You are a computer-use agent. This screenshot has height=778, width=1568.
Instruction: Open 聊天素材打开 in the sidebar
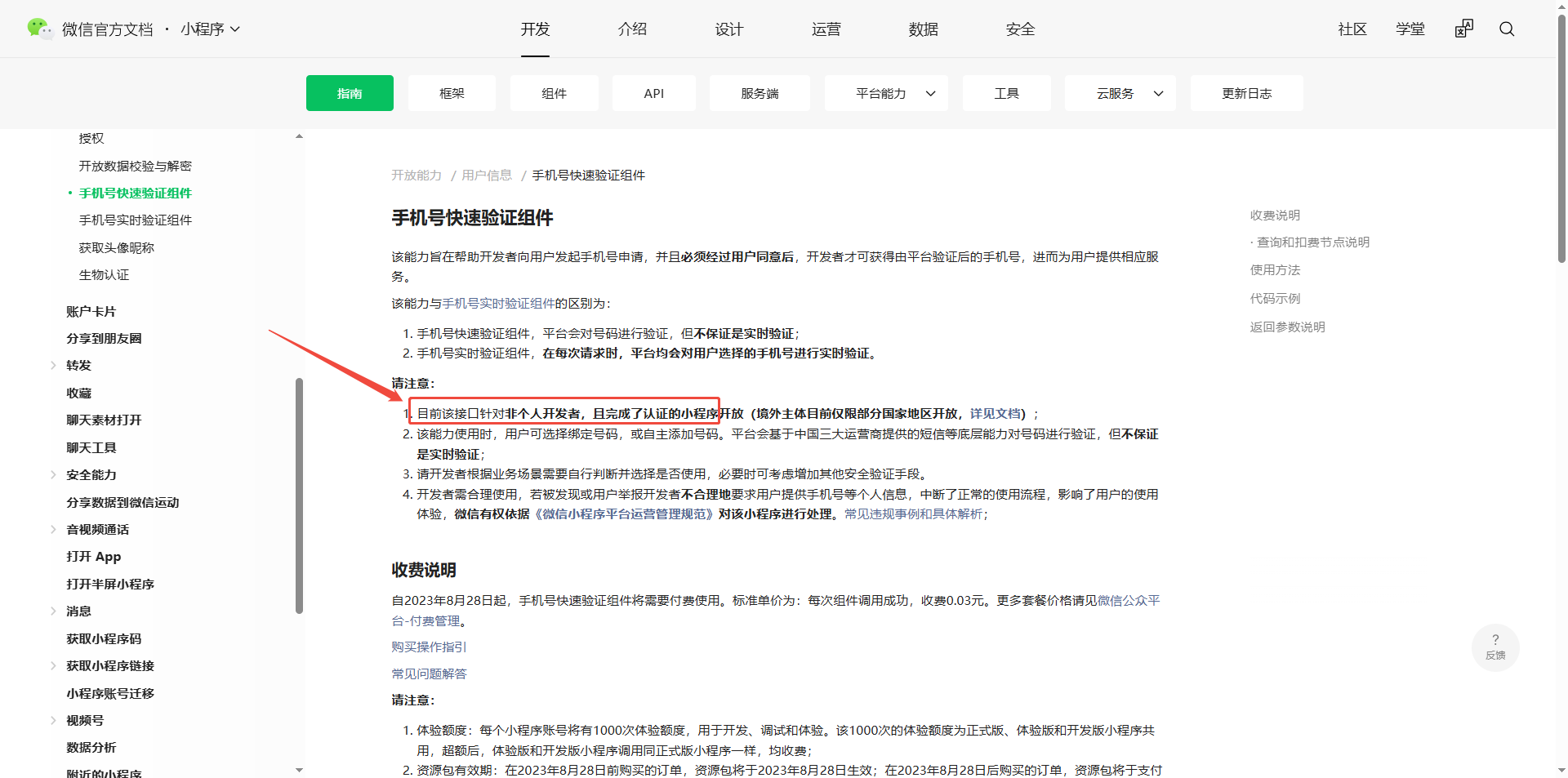click(104, 420)
